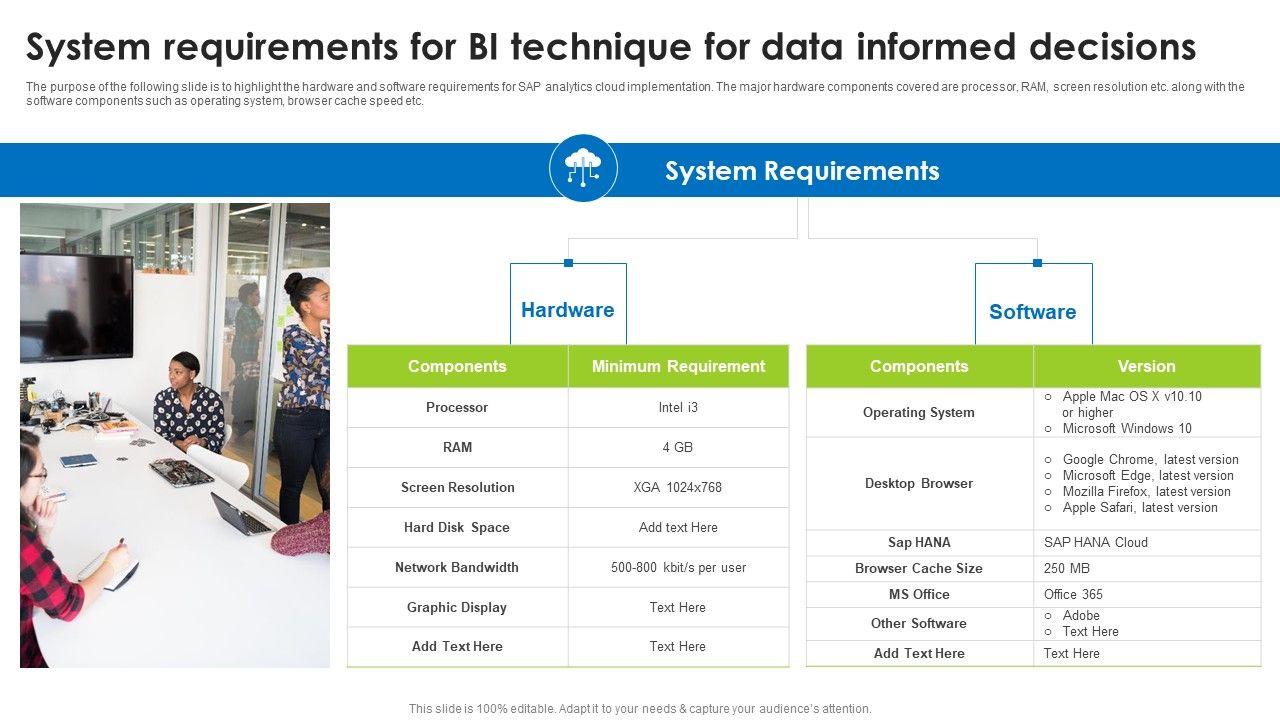Select the office meeting photo
The width and height of the screenshot is (1280, 720).
[x=175, y=435]
